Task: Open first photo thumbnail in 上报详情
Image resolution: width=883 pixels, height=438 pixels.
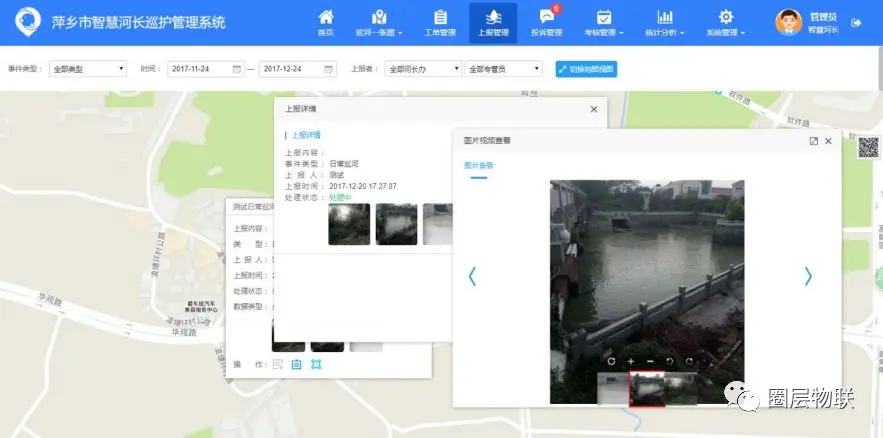Action: 349,224
